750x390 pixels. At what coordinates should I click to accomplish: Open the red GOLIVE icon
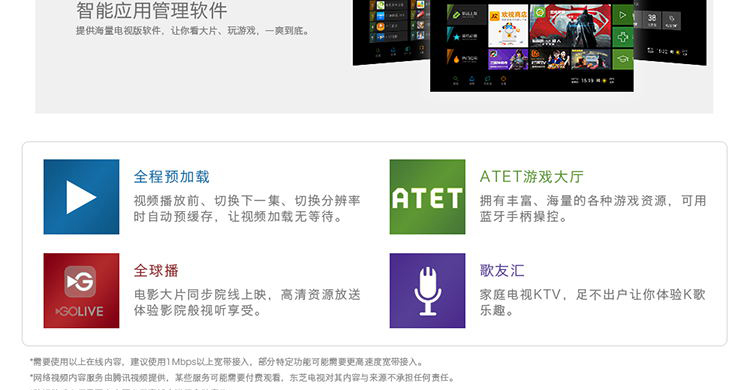[81, 290]
